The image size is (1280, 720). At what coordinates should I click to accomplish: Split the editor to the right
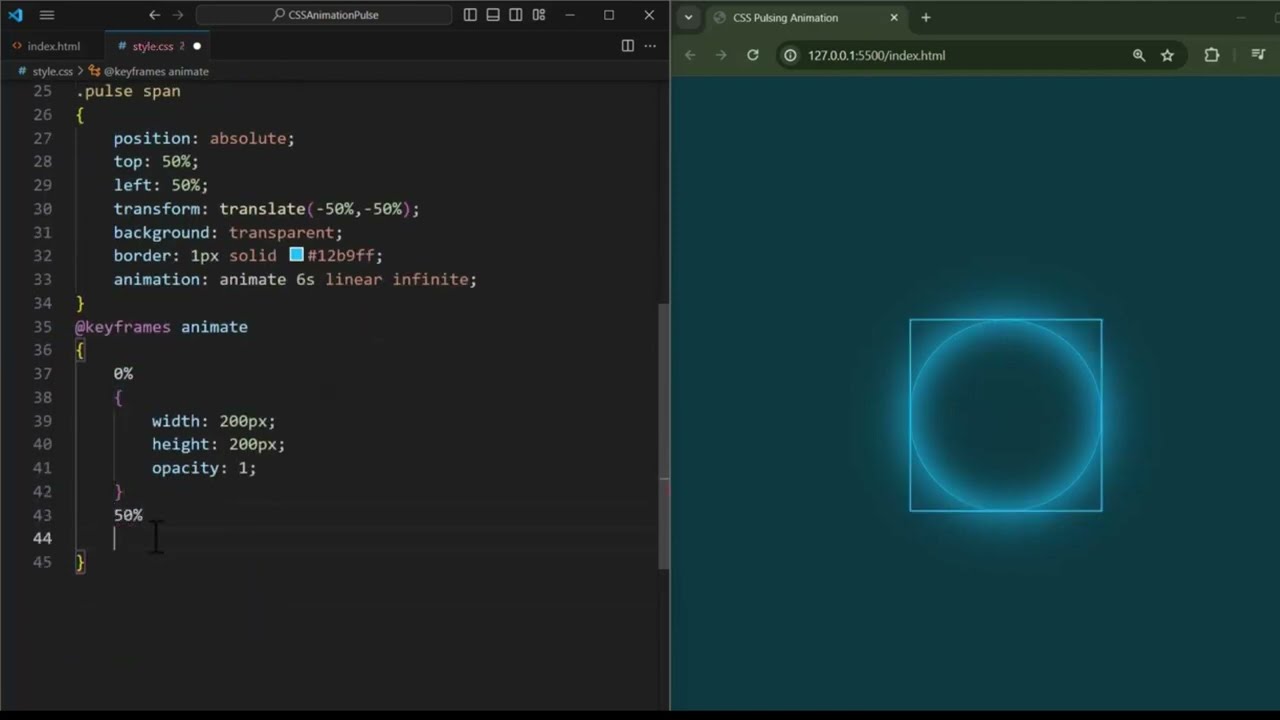627,46
